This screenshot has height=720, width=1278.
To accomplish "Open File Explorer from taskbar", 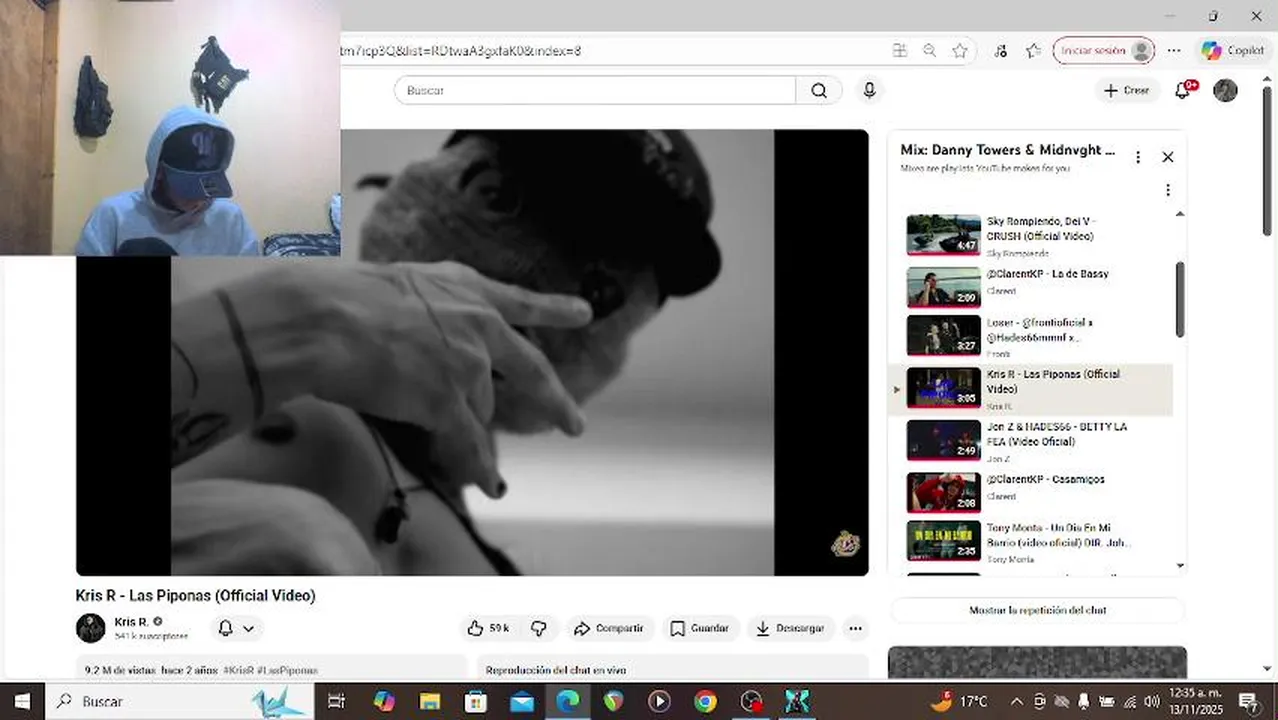I will click(430, 702).
